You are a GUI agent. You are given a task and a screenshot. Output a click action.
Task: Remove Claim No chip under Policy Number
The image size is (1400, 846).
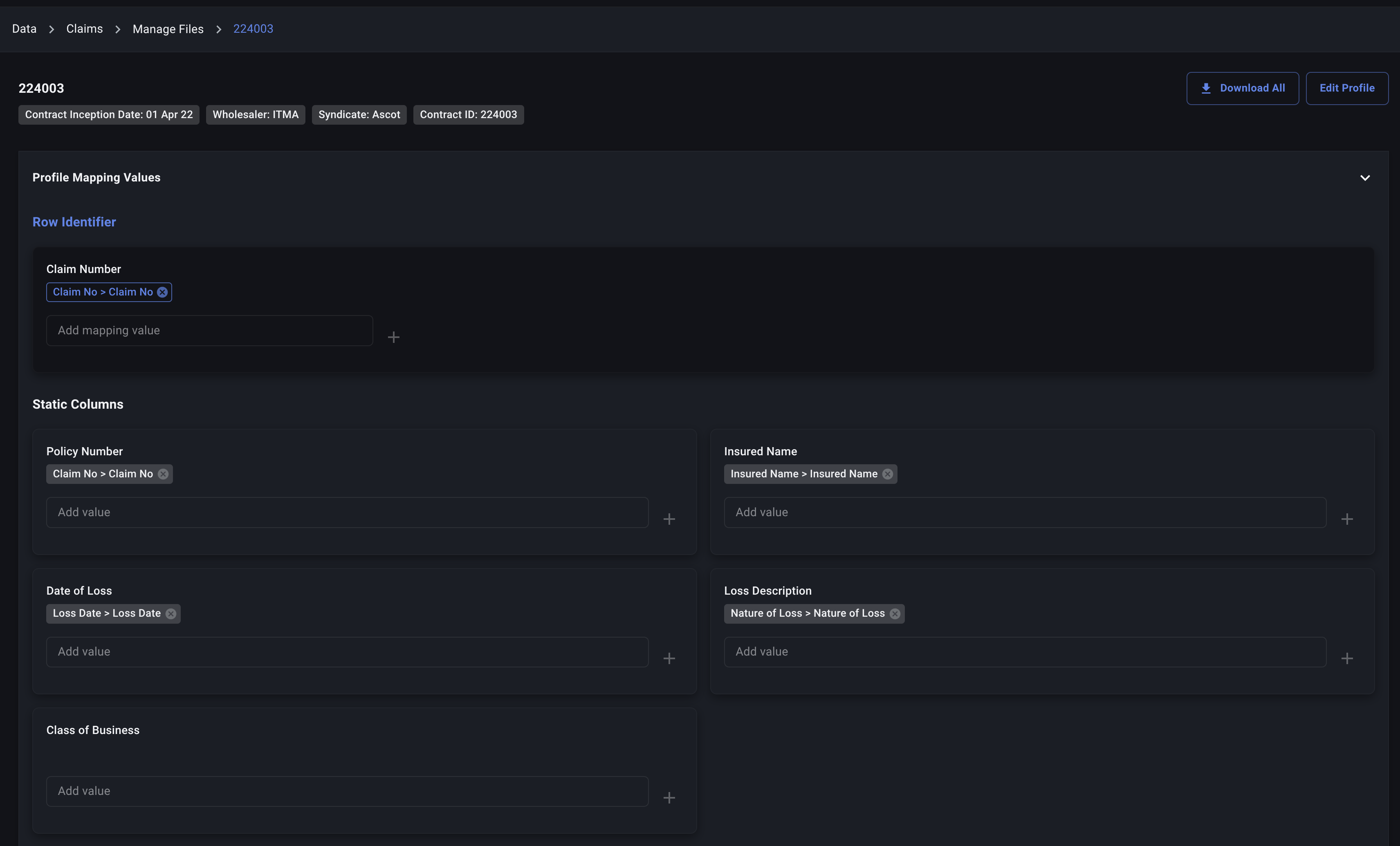[163, 474]
